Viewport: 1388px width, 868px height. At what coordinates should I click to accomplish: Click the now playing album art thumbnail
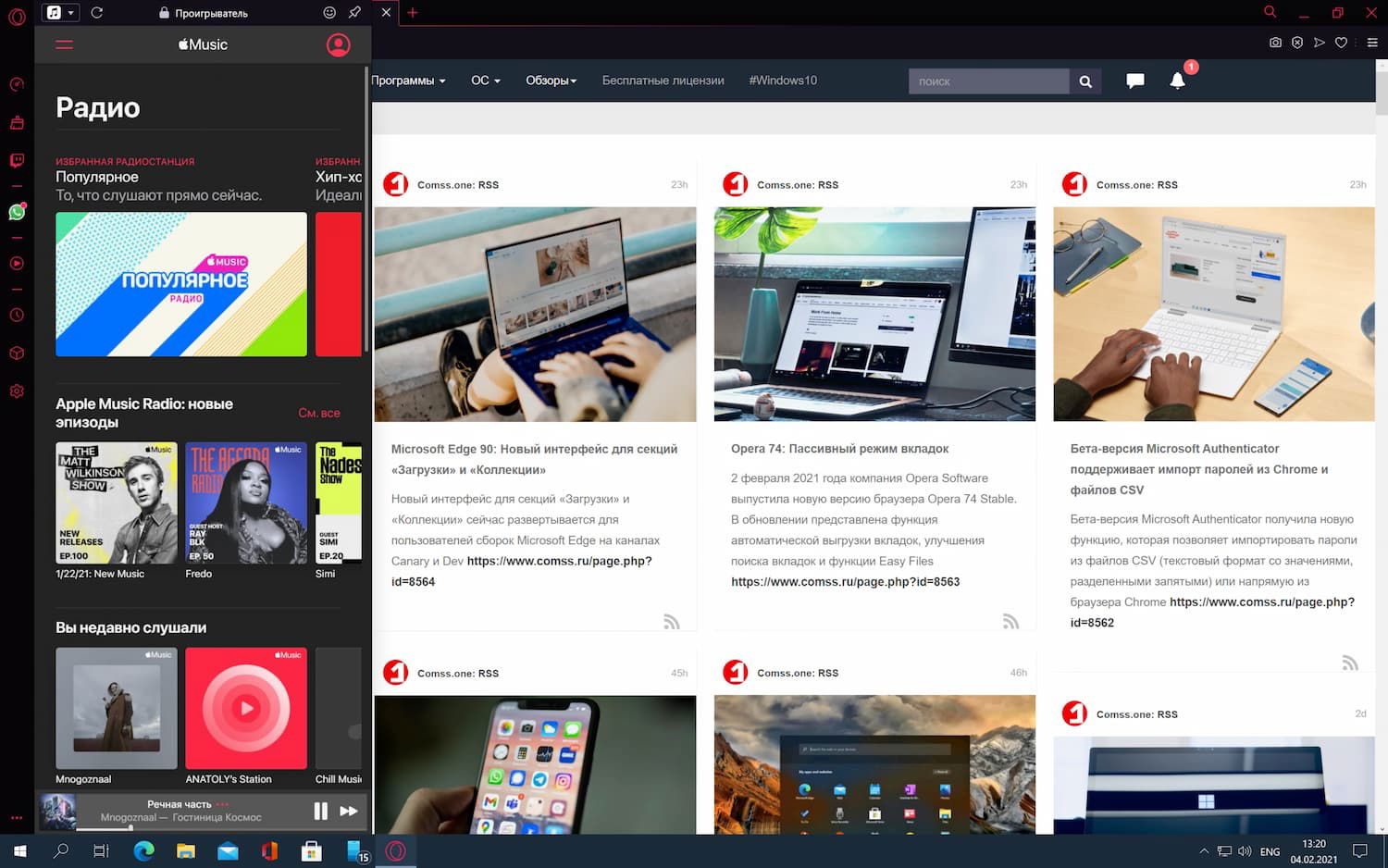point(57,812)
